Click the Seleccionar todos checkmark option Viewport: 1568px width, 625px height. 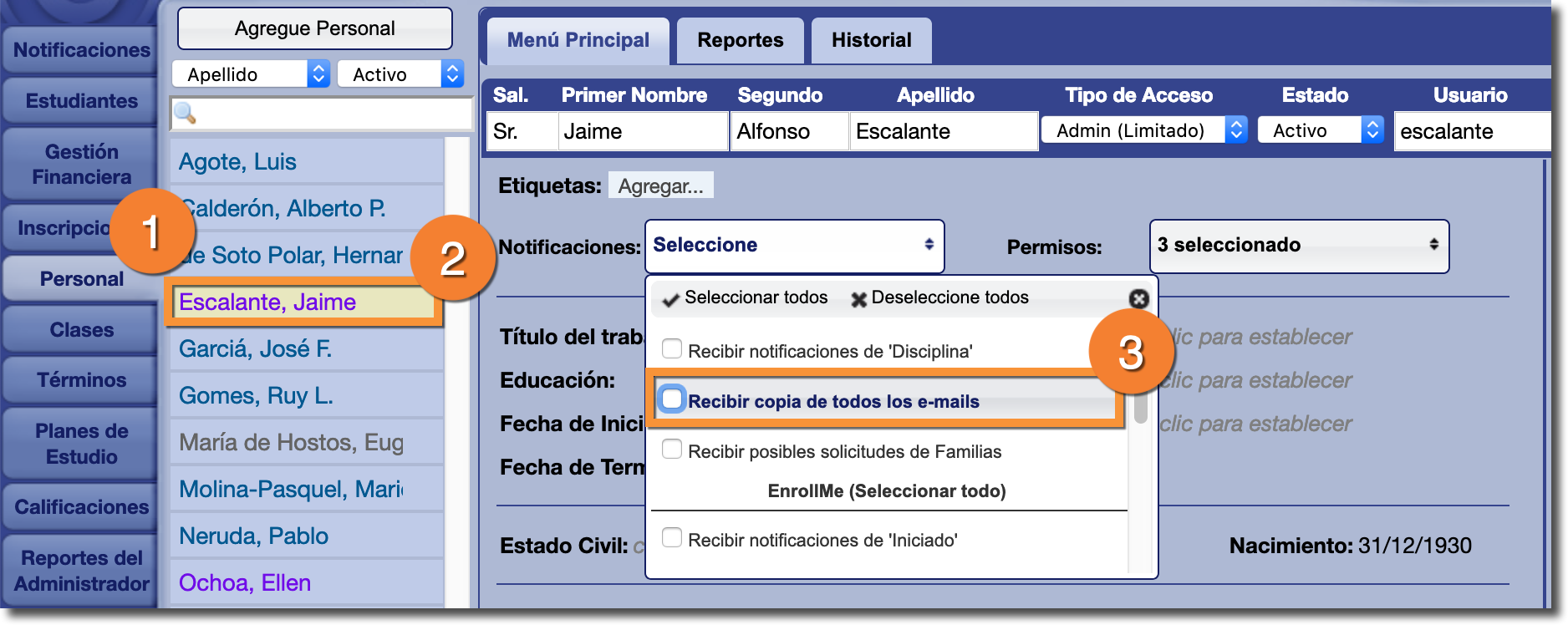(745, 298)
